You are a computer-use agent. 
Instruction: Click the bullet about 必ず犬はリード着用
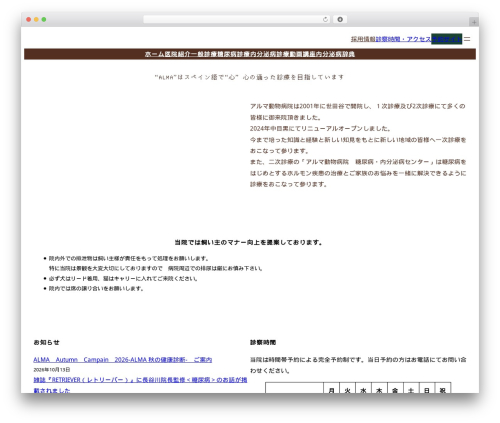coord(123,278)
